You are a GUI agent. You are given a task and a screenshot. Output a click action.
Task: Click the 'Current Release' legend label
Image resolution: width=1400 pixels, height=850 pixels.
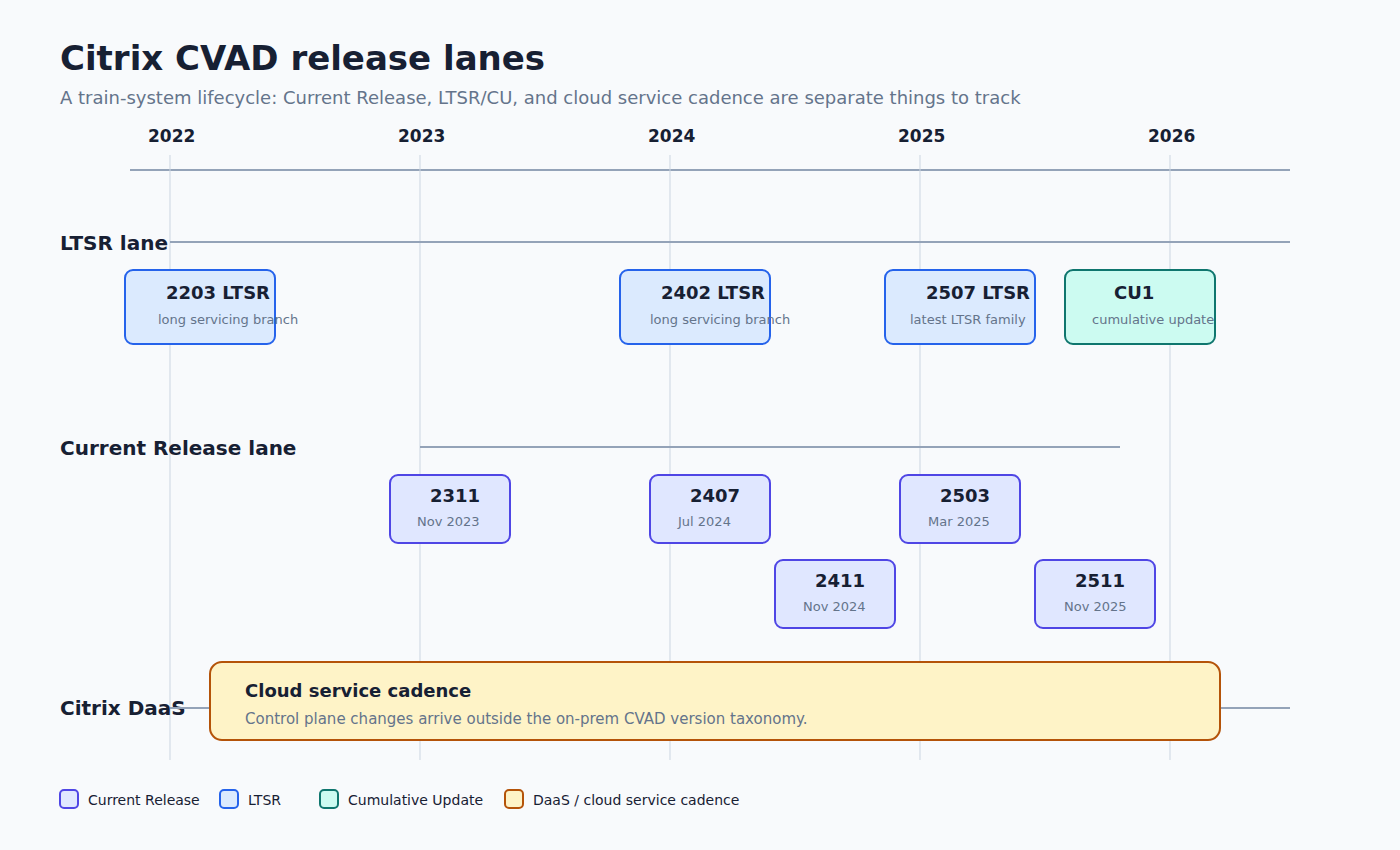[143, 800]
